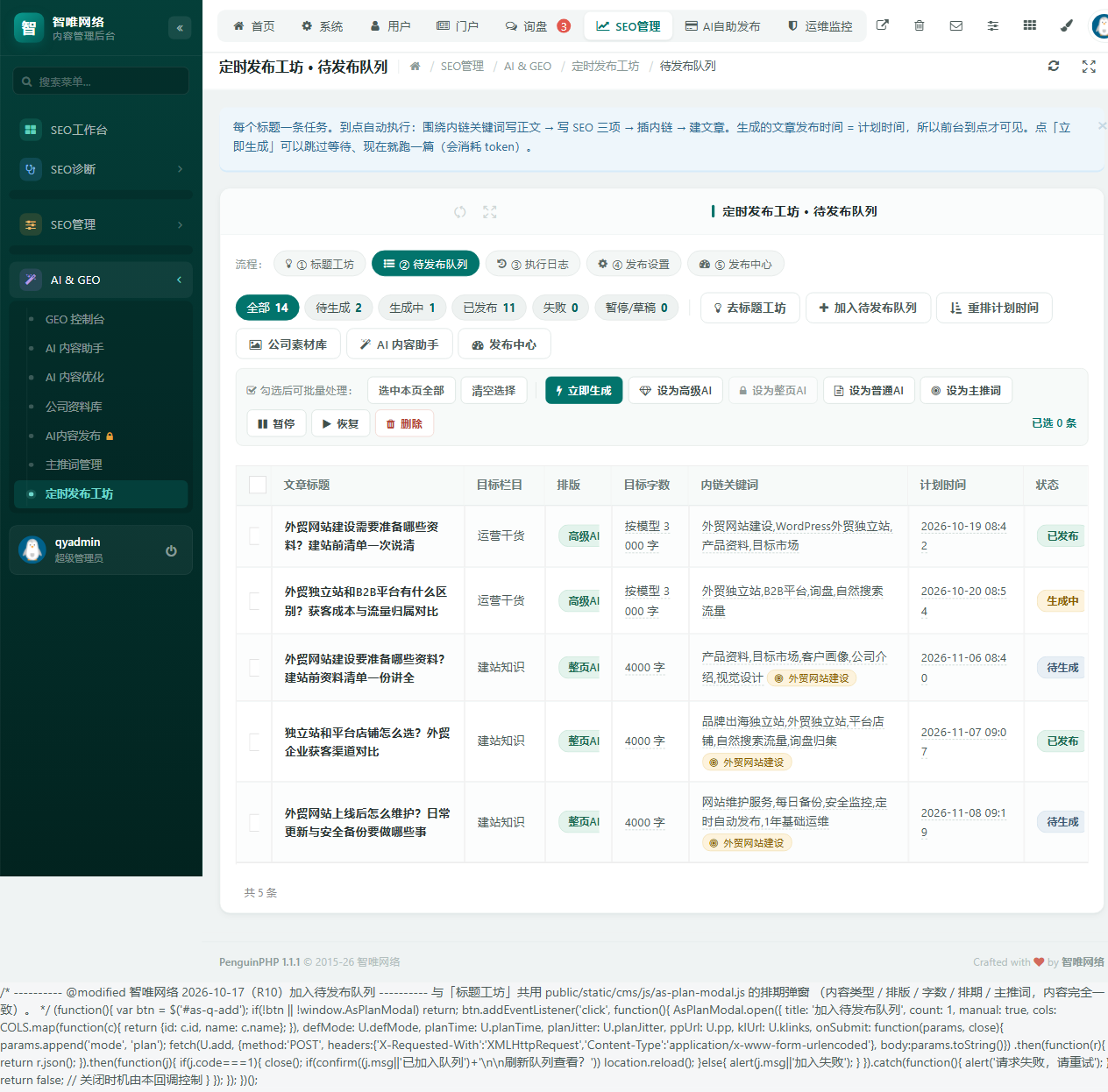Click the home icon in the breadcrumb
This screenshot has height=1092, width=1108.
click(x=415, y=66)
